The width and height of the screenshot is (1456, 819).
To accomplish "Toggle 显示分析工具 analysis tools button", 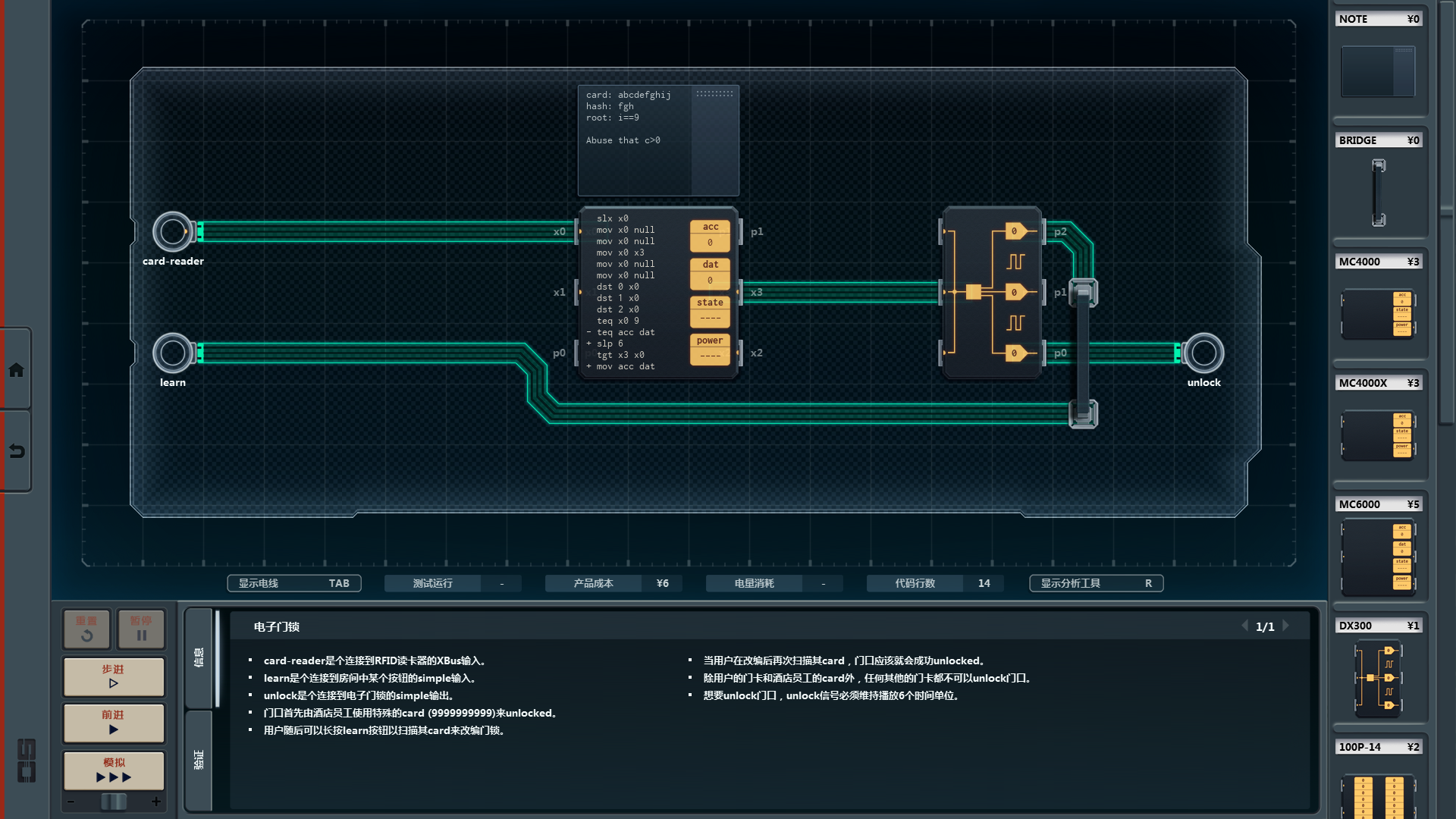I will tap(1096, 583).
